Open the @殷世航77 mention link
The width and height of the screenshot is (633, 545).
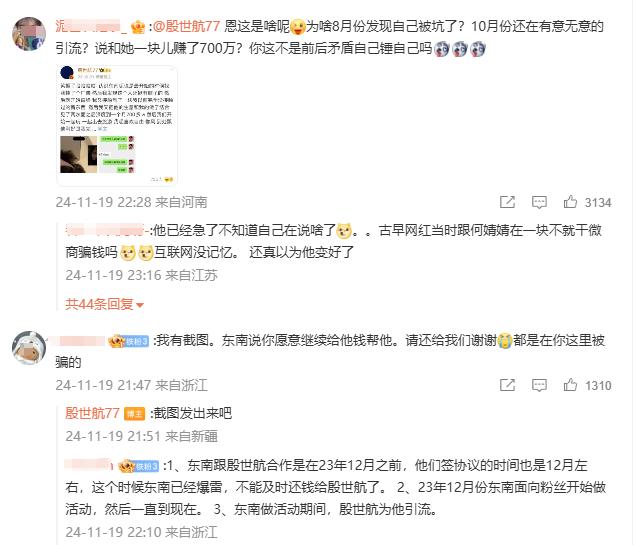tap(186, 27)
